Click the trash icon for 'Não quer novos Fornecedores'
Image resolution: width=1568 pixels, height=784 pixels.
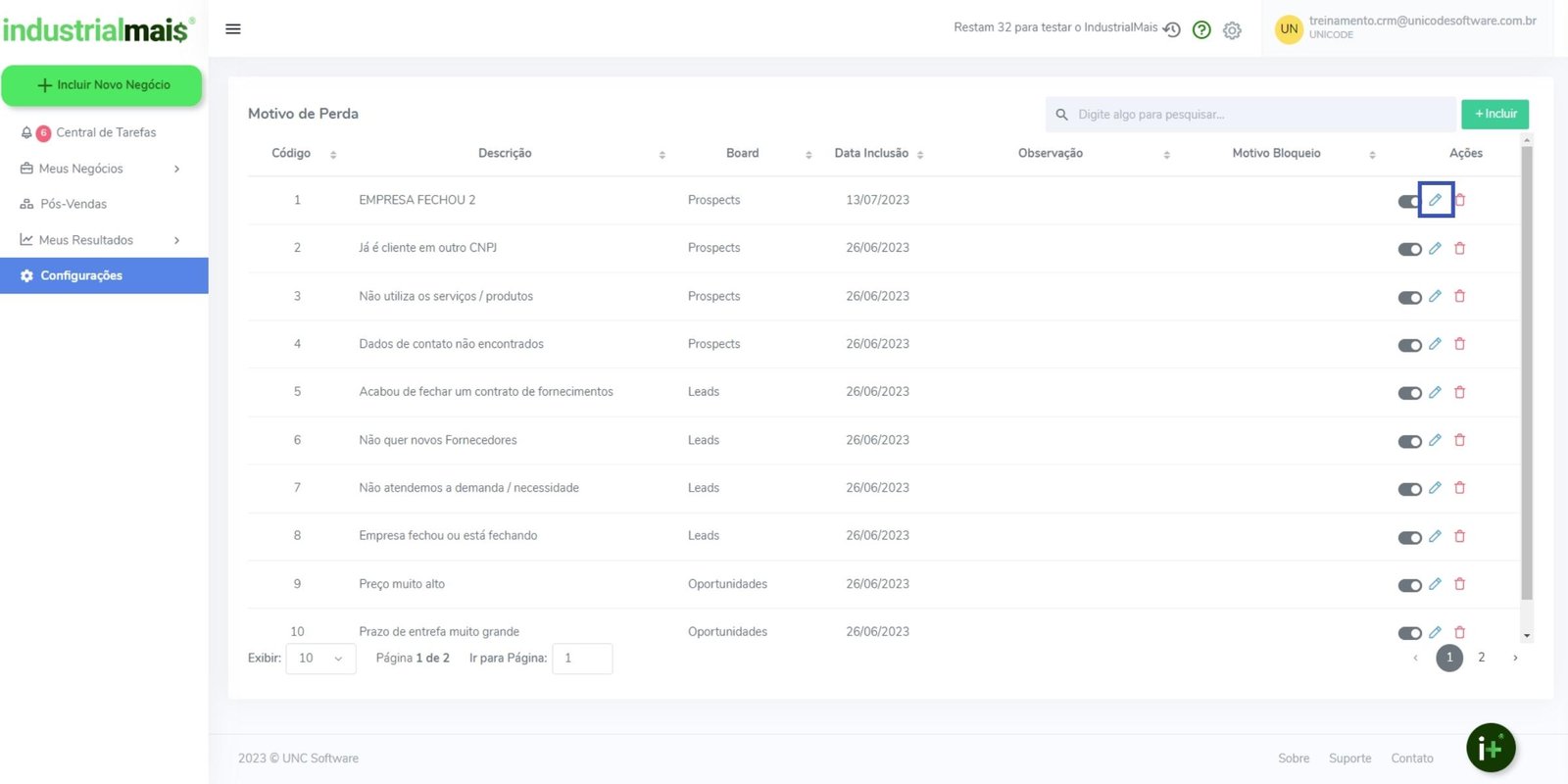[x=1459, y=440]
